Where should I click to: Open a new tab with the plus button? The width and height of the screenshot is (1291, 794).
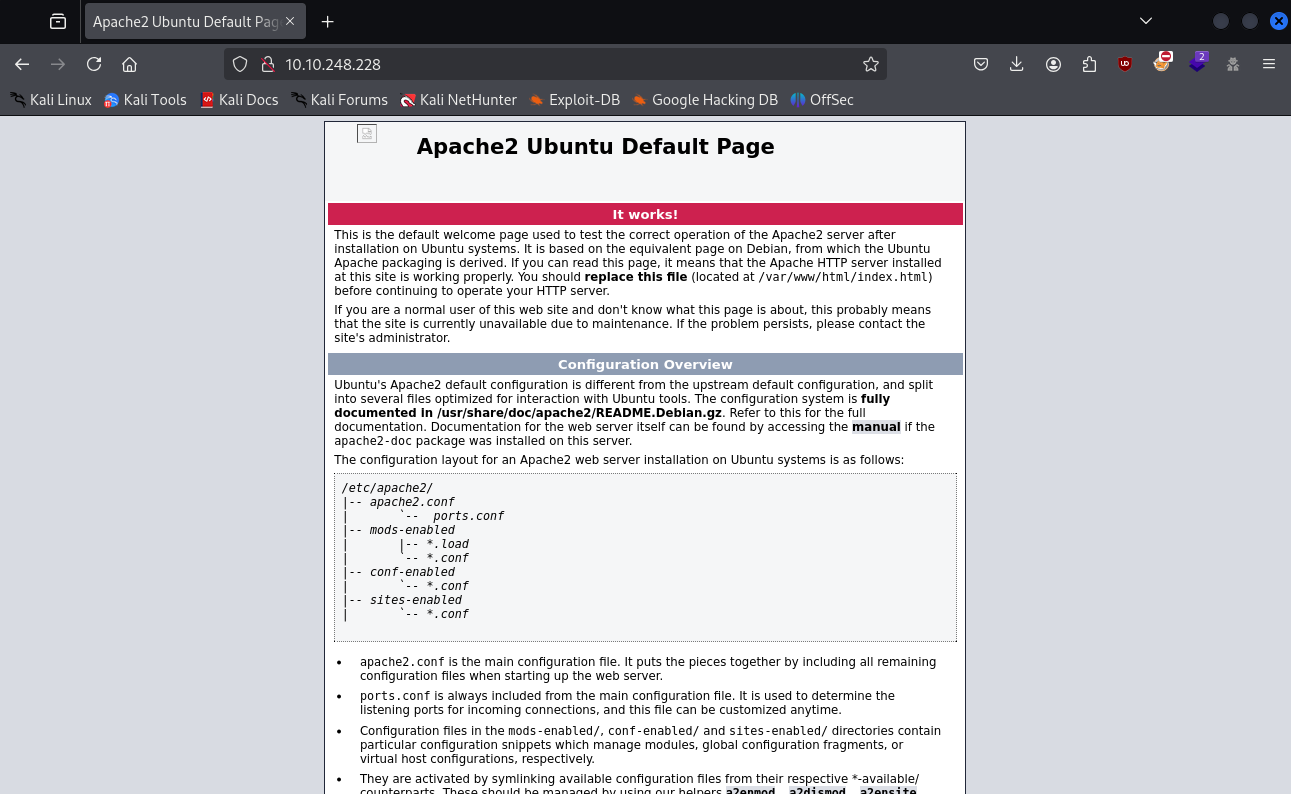point(327,21)
